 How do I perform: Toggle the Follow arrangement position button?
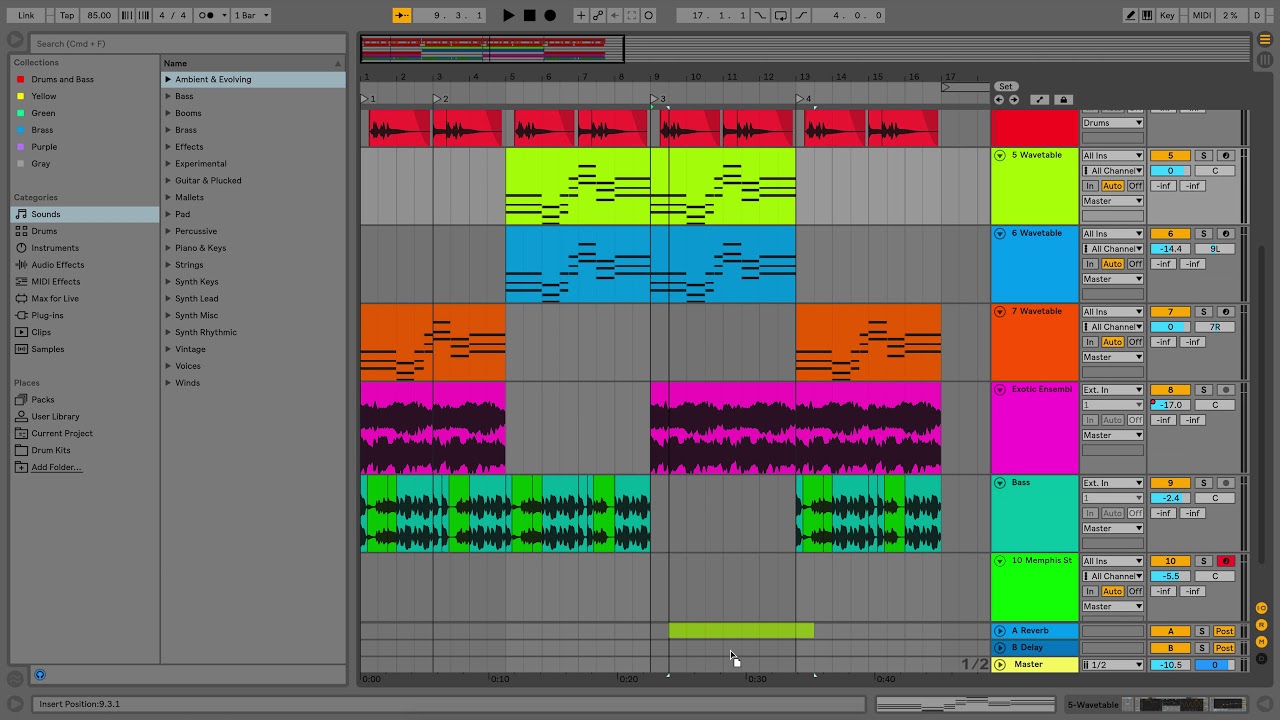coord(402,15)
